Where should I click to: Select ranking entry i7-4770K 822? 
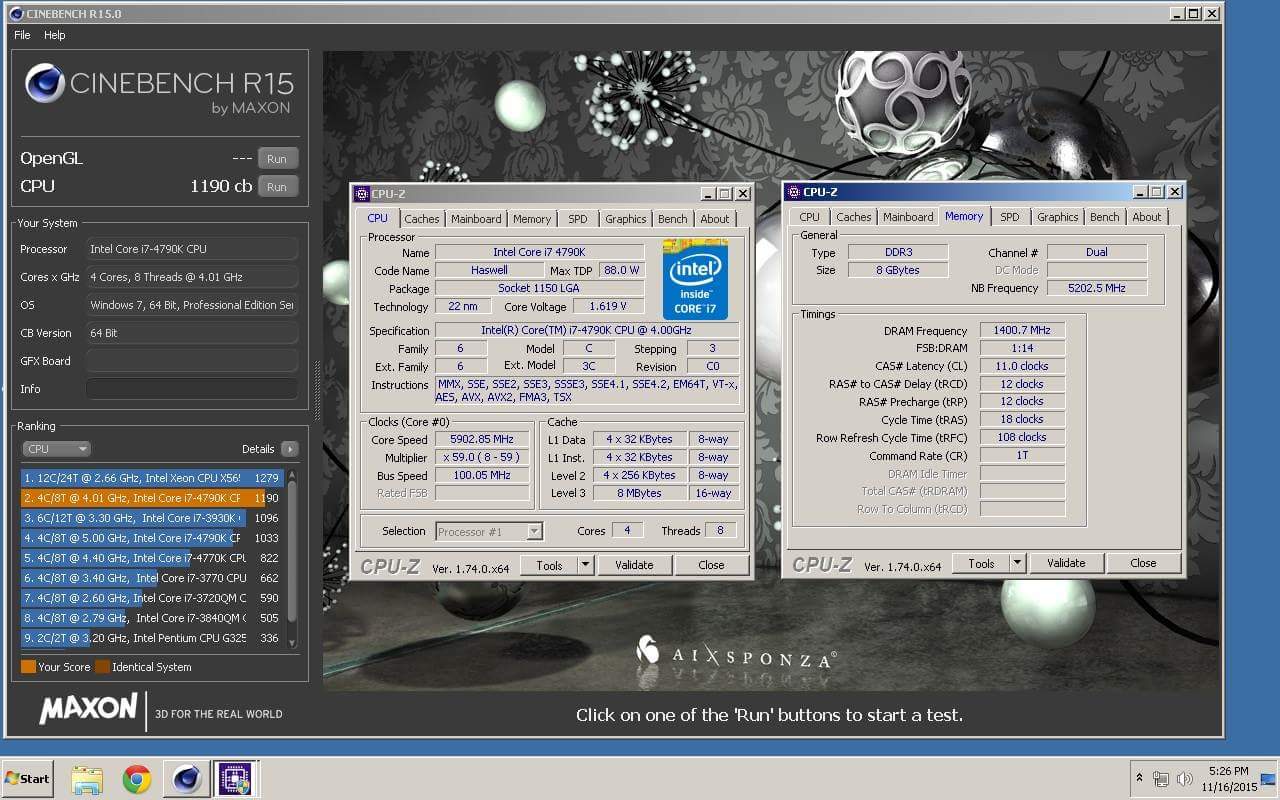pos(152,558)
